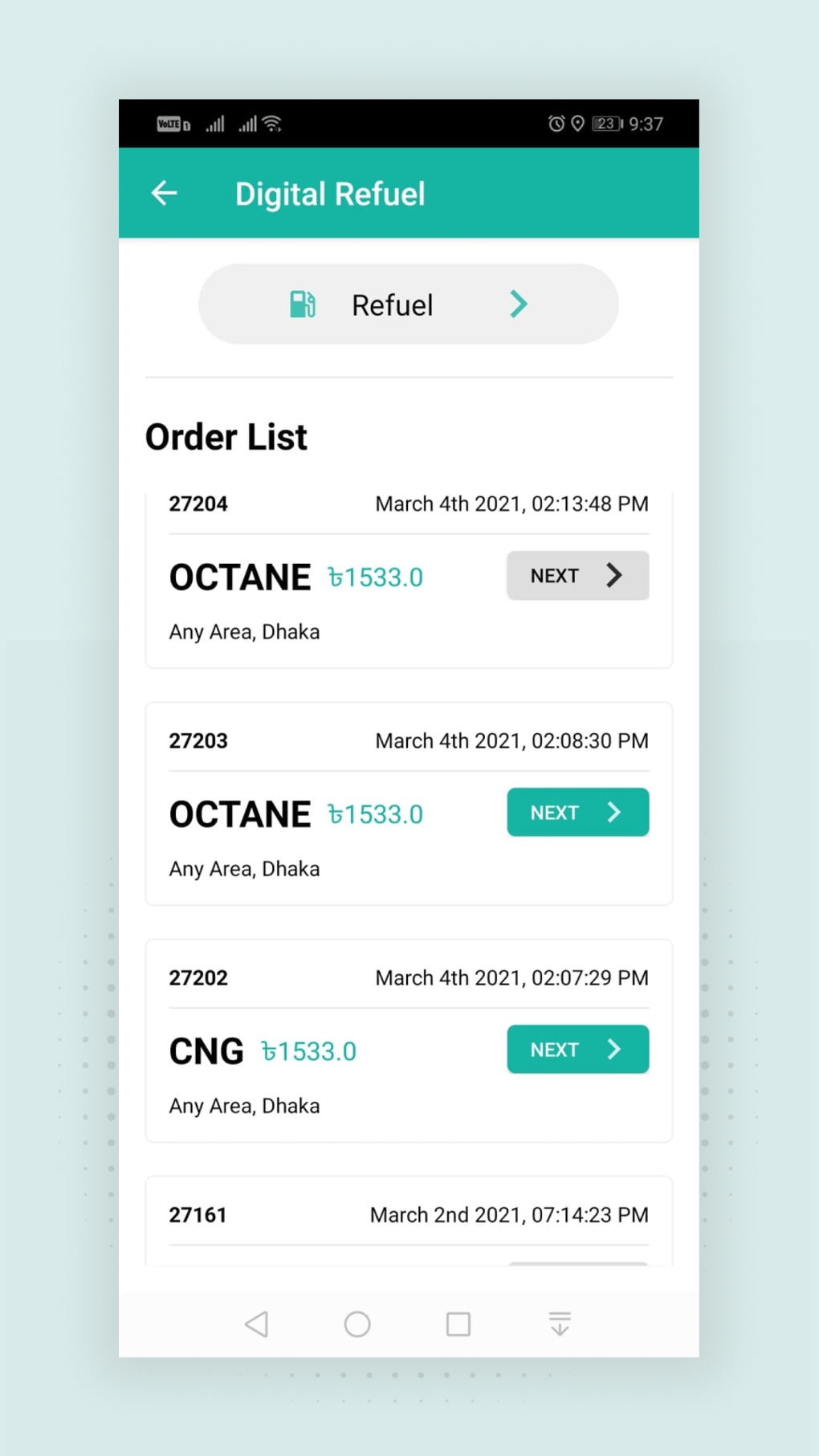Click the chevron on order 27203 Next
Image resolution: width=819 pixels, height=1456 pixels.
614,812
